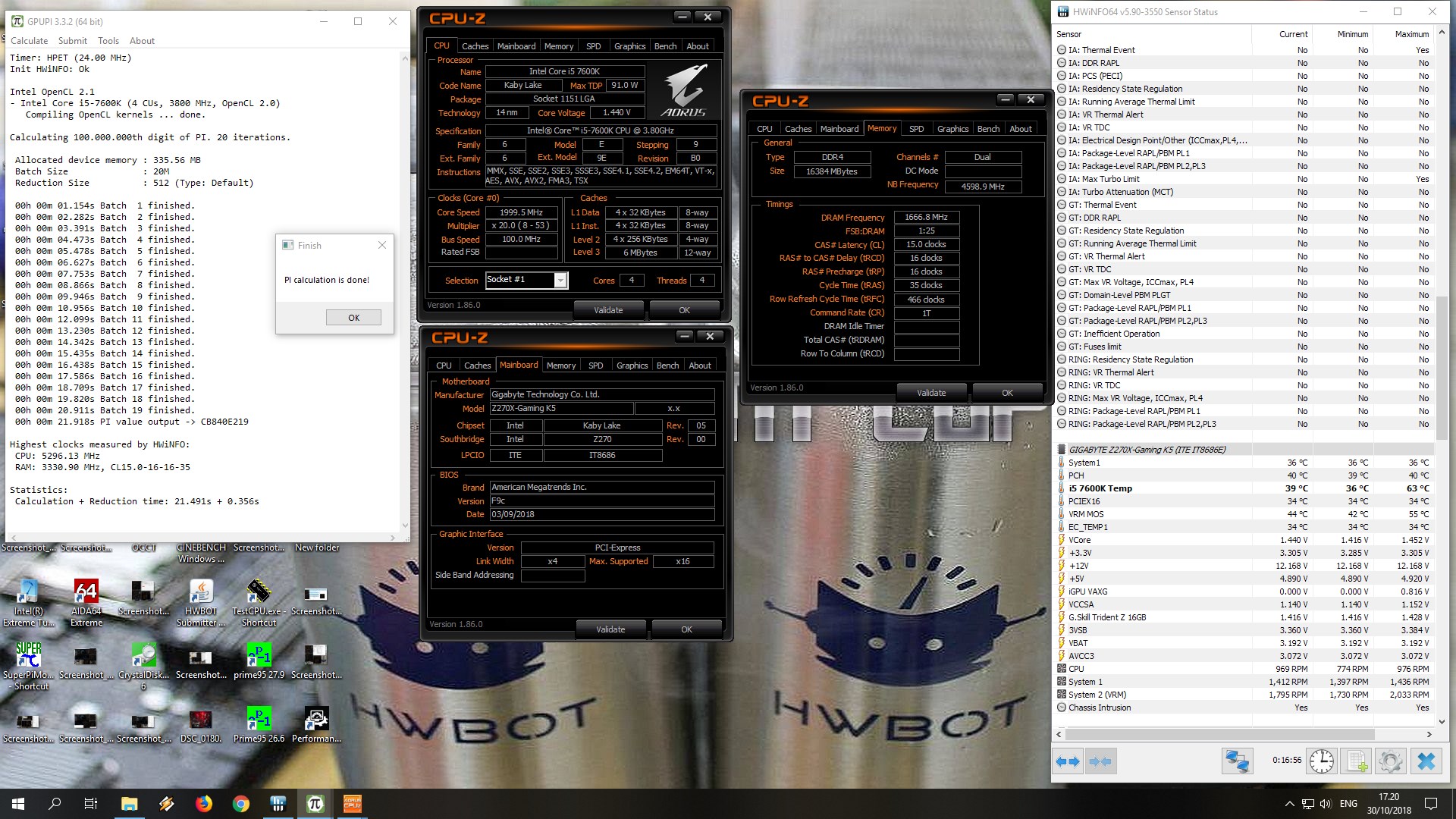Launch Firefox from taskbar
The width and height of the screenshot is (1456, 819).
pos(203,804)
